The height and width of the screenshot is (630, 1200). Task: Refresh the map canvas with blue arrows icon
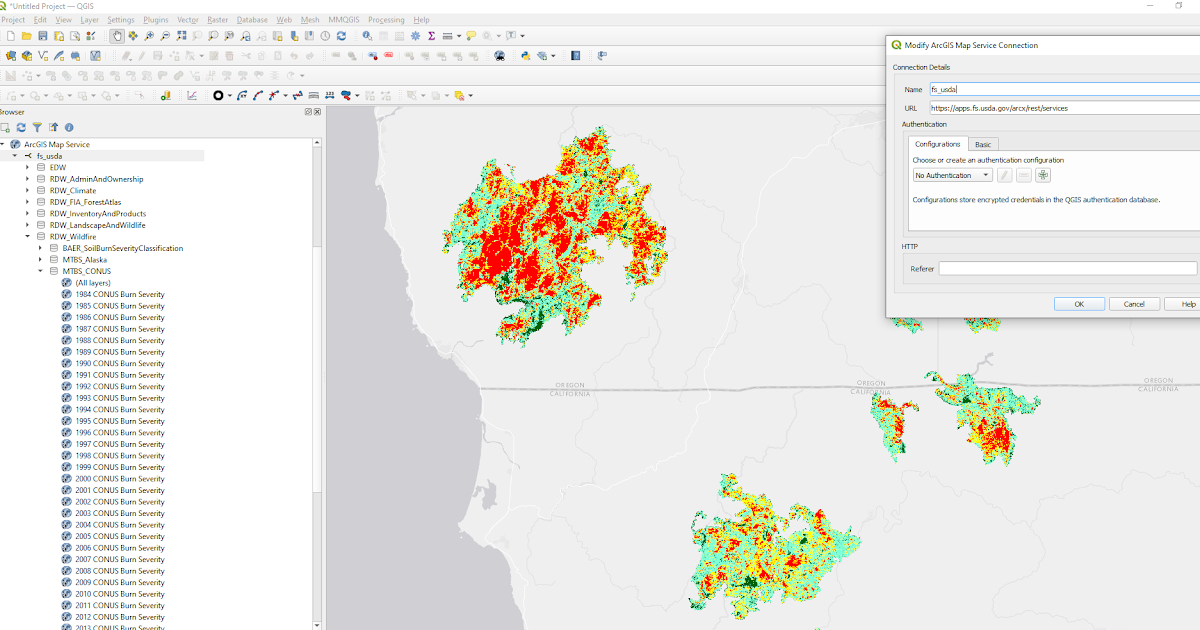(x=341, y=36)
